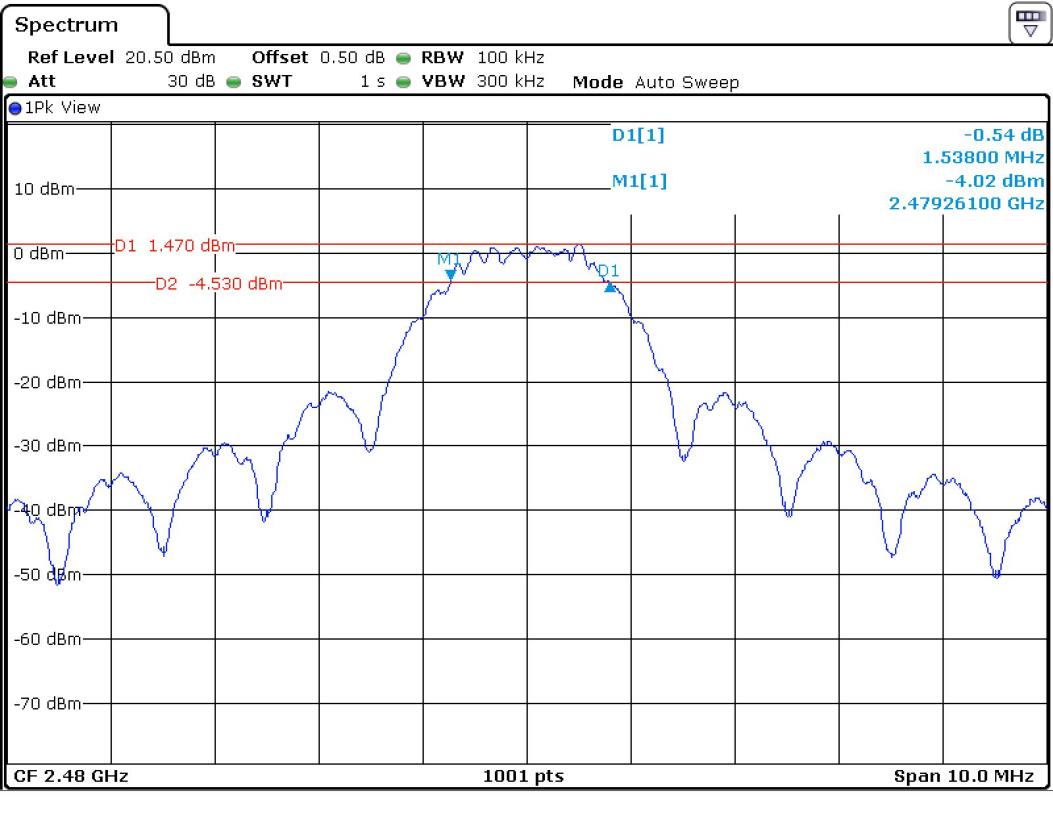Screen dimensions: 1053x820
Task: Click the D1 delta marker triangle on trace
Action: (x=610, y=287)
